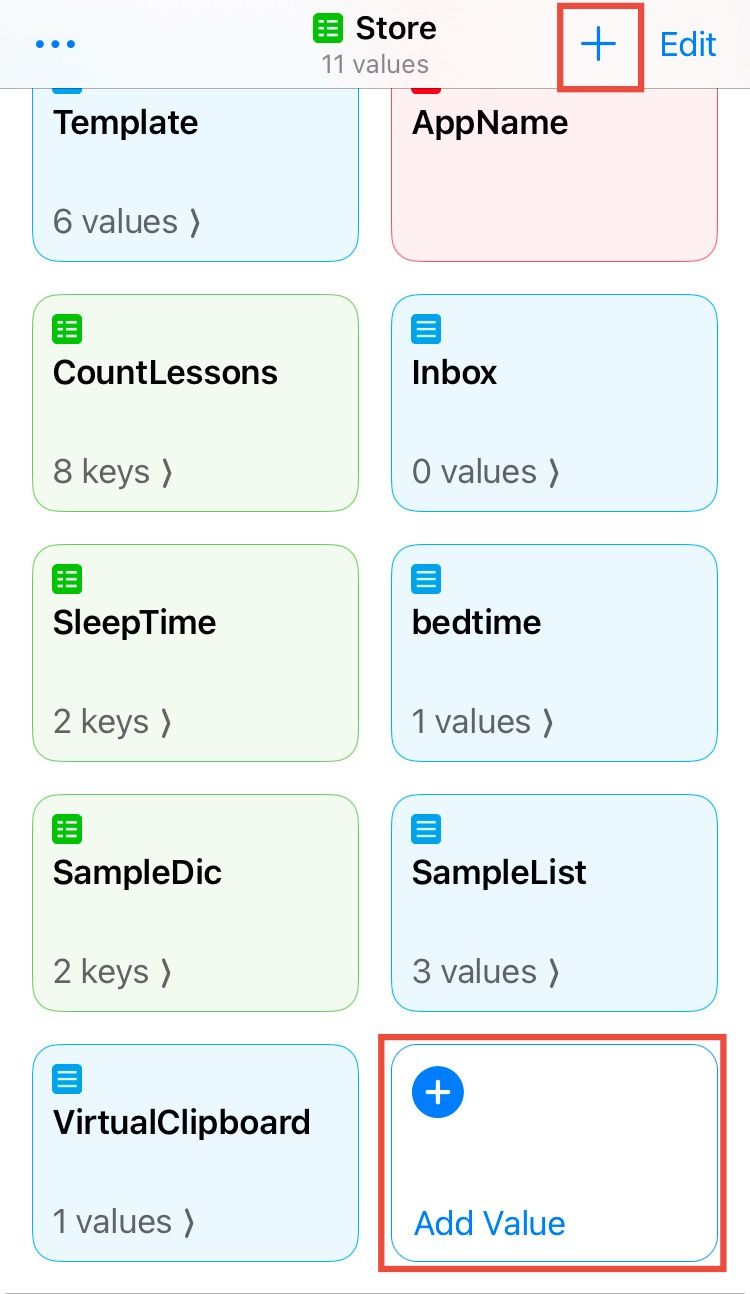Viewport: 750px width, 1294px height.
Task: Expand CountLessons' 8 keys chevron
Action: (167, 472)
